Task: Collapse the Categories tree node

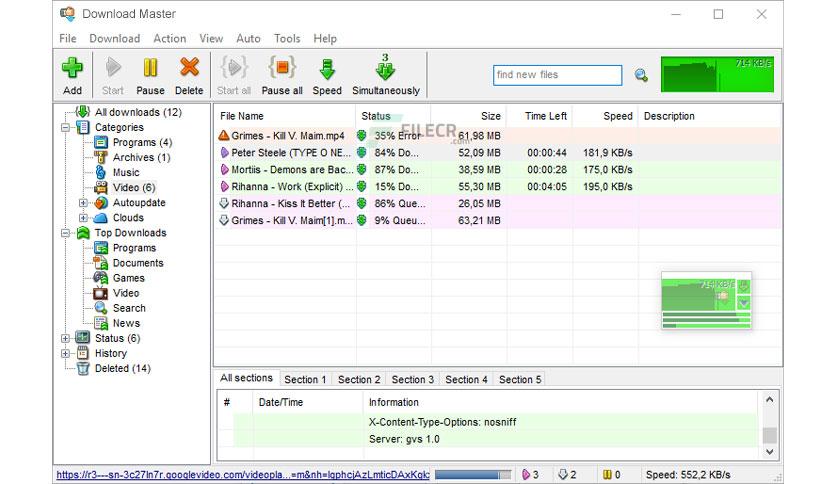Action: pos(65,127)
